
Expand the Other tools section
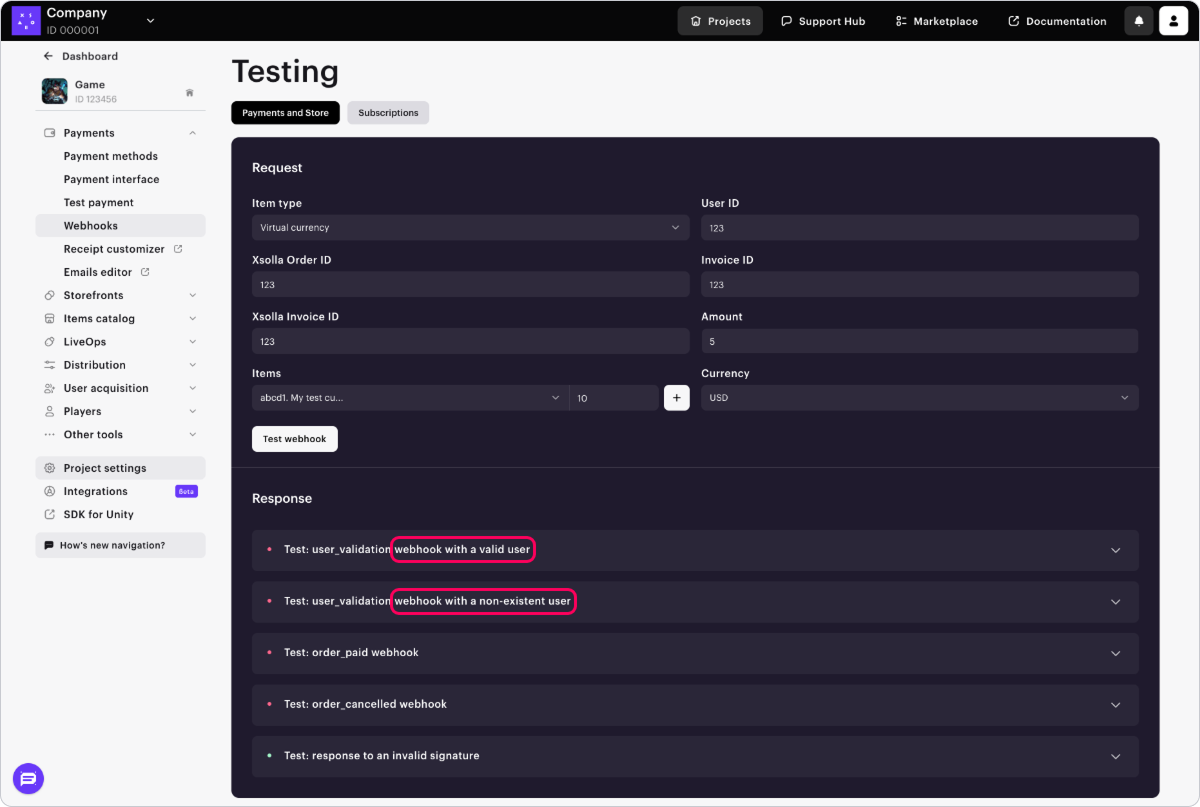coord(192,435)
